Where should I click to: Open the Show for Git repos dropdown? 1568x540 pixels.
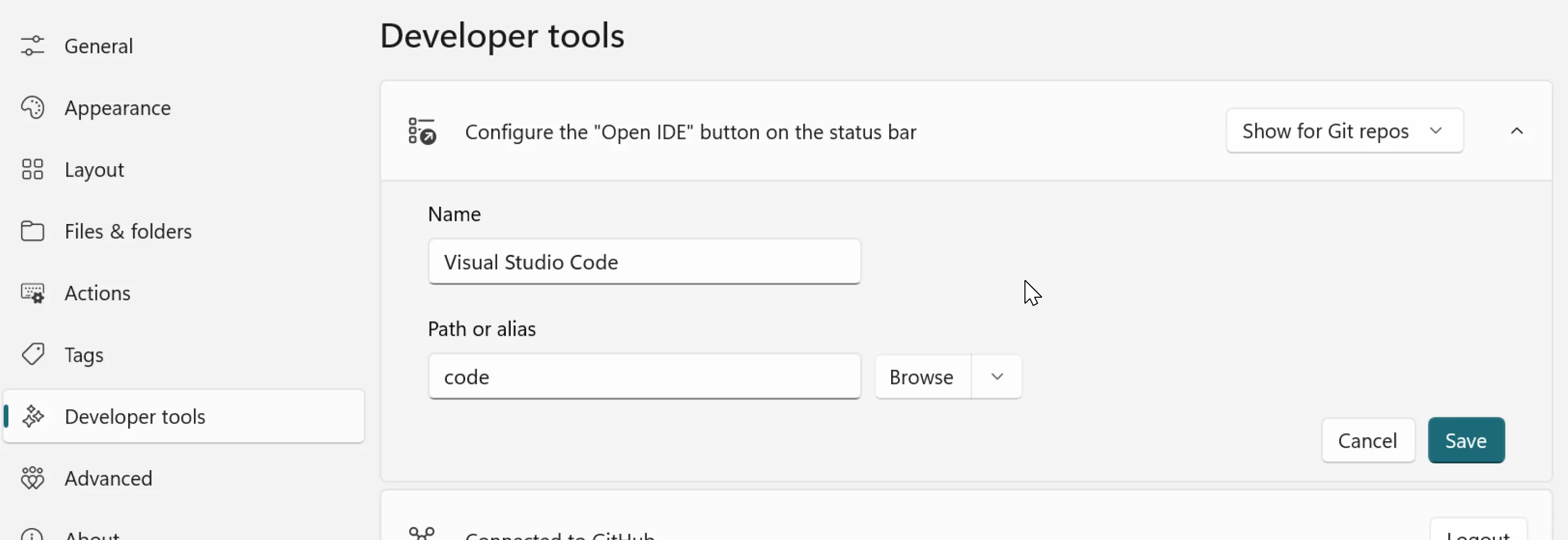(1344, 130)
